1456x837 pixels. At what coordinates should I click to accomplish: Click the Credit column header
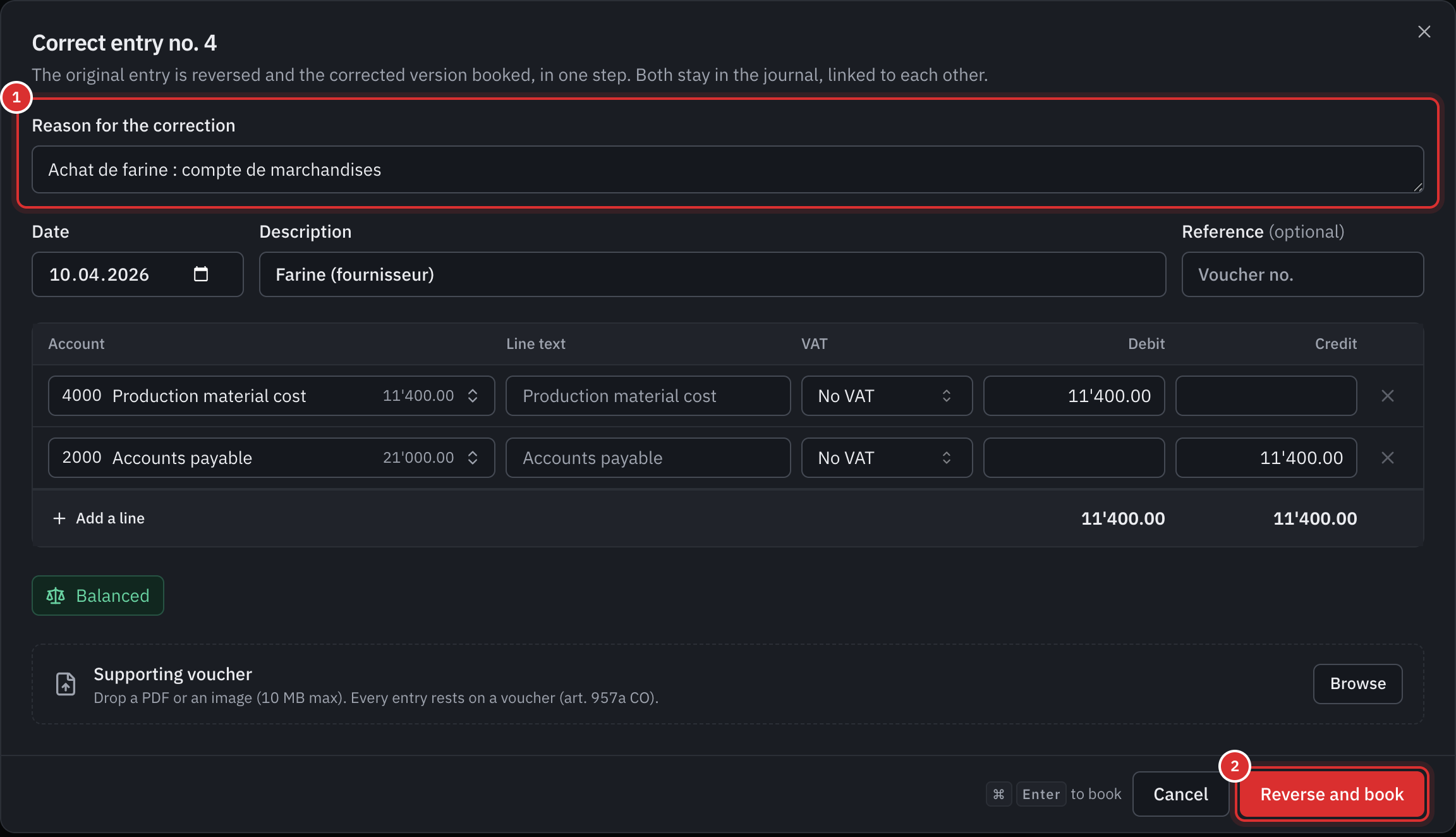(1336, 344)
